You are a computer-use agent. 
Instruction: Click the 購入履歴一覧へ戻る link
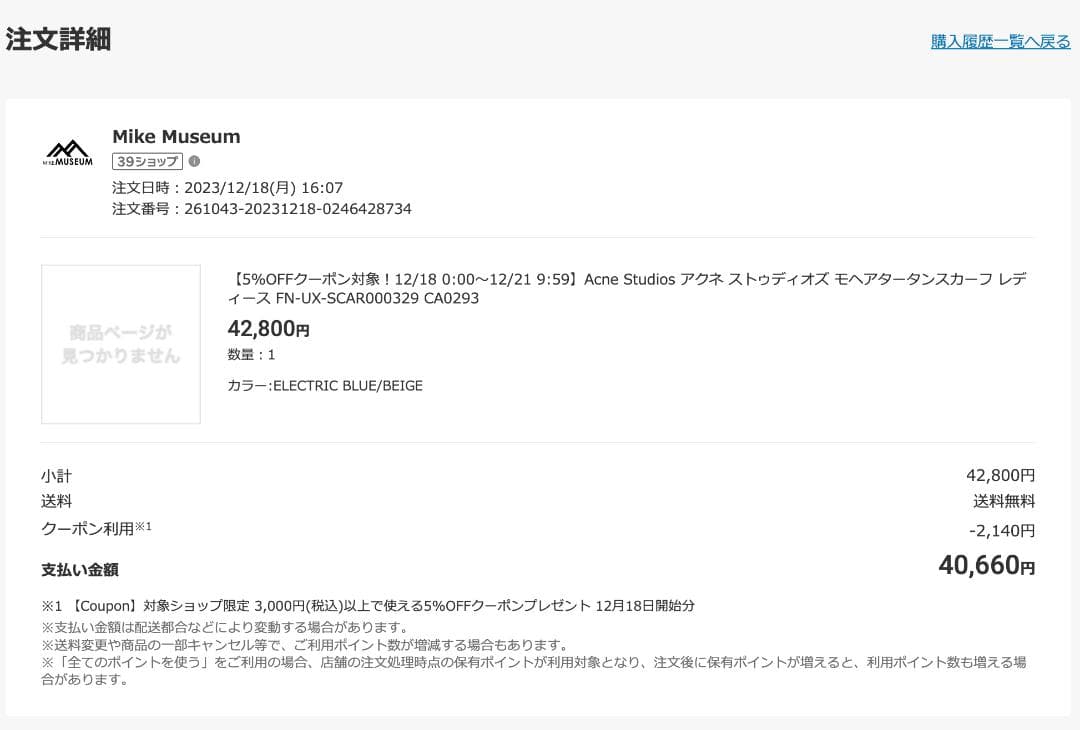pyautogui.click(x=1000, y=42)
